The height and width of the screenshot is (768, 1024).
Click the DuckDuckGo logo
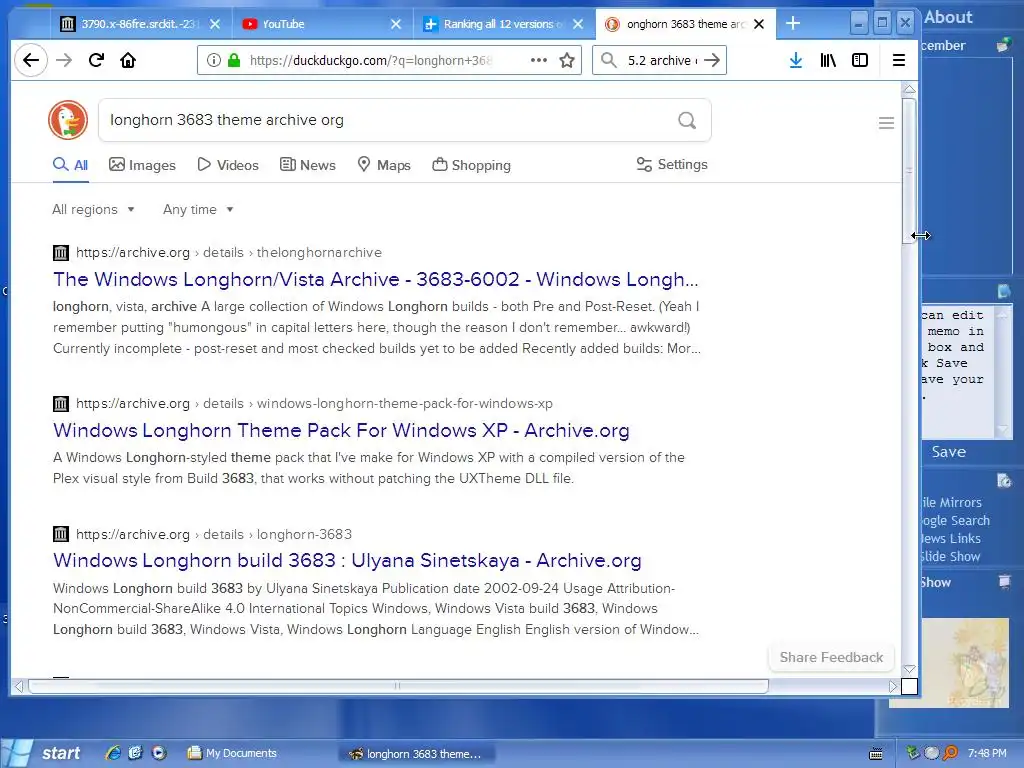(68, 120)
